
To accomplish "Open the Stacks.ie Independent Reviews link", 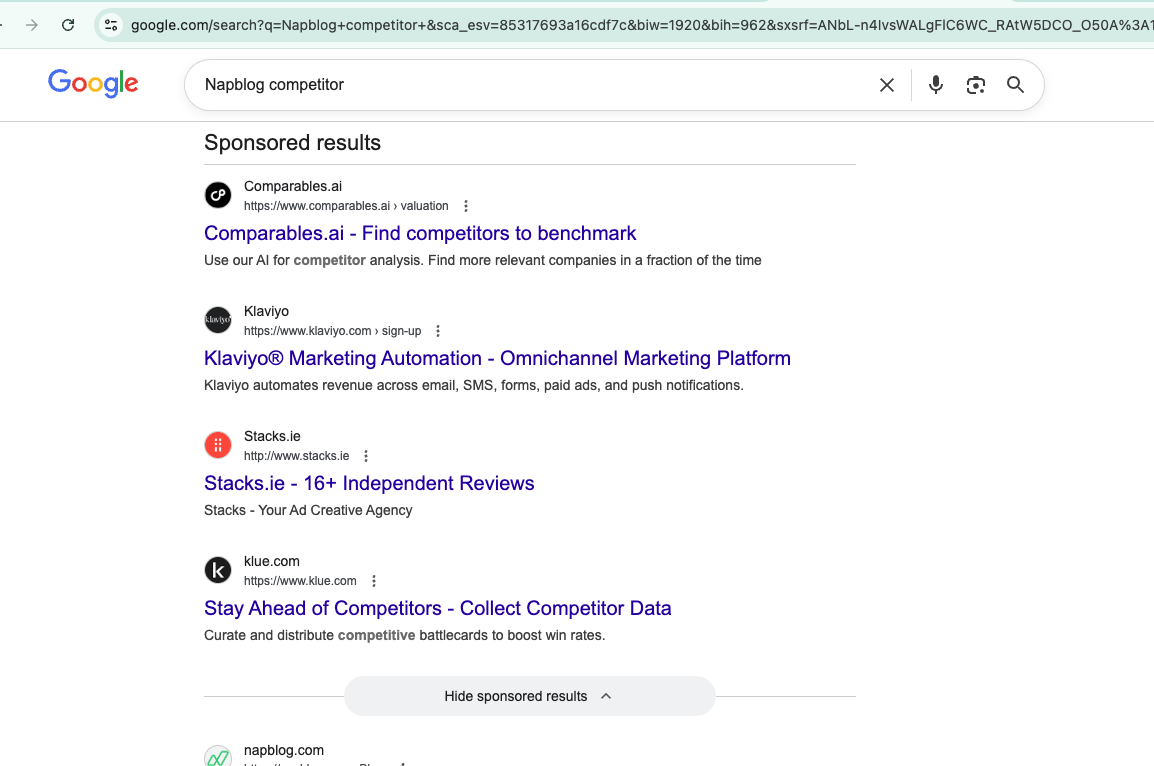I will click(369, 483).
